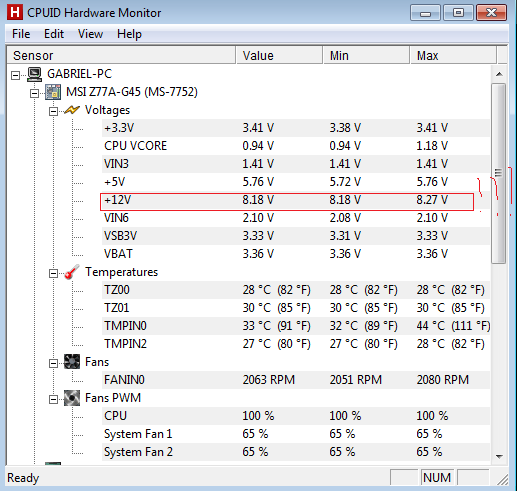Image resolution: width=517 pixels, height=491 pixels.
Task: Open the File menu
Action: pos(21,34)
